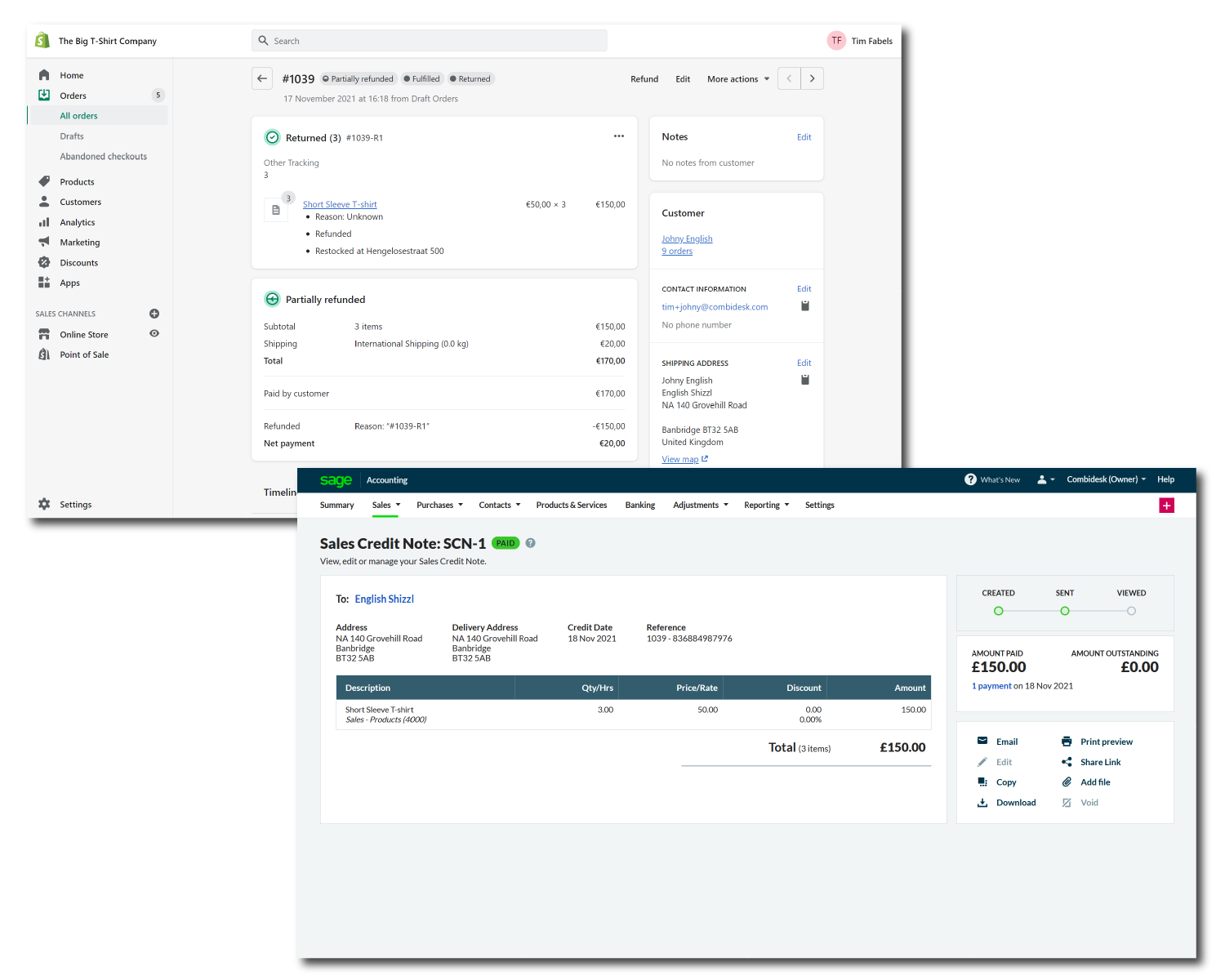Expand the Contacts menu dropdown
Viewport: 1225px width, 980px height.
coord(499,505)
